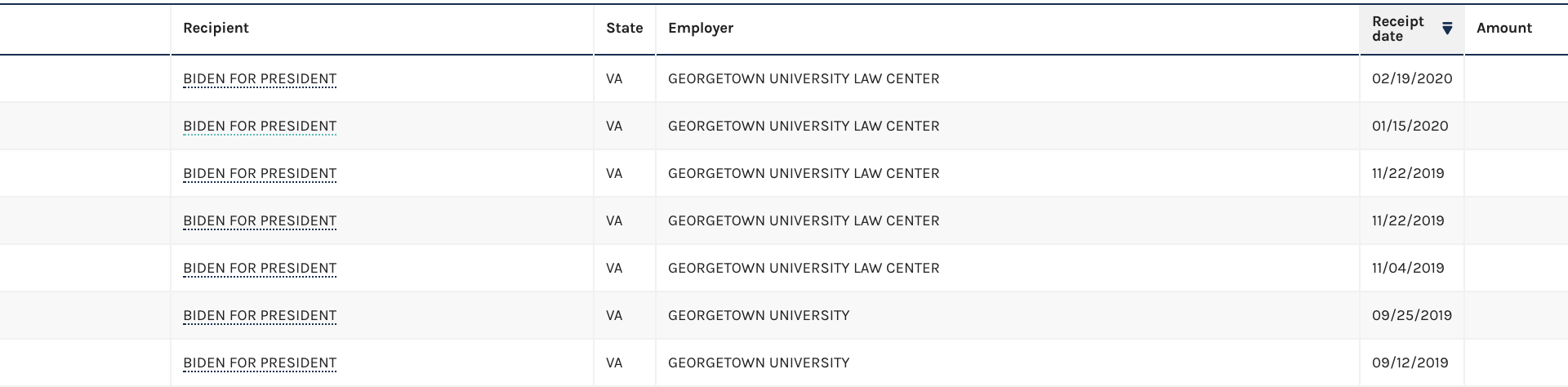Click Georgetown University employer in the 09/25/2019 row
The image size is (1568, 387).
pyautogui.click(x=758, y=316)
